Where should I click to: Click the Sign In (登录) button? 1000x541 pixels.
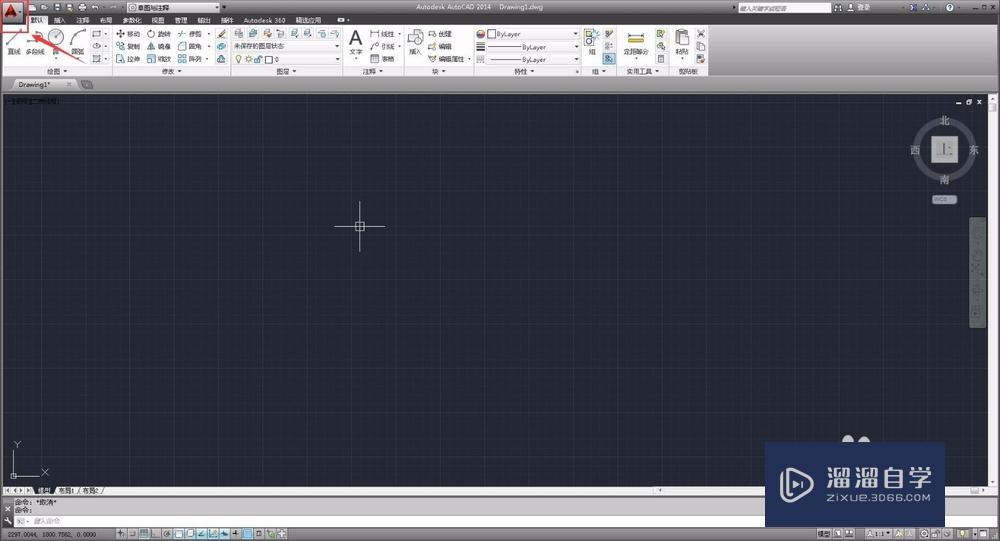pos(859,7)
